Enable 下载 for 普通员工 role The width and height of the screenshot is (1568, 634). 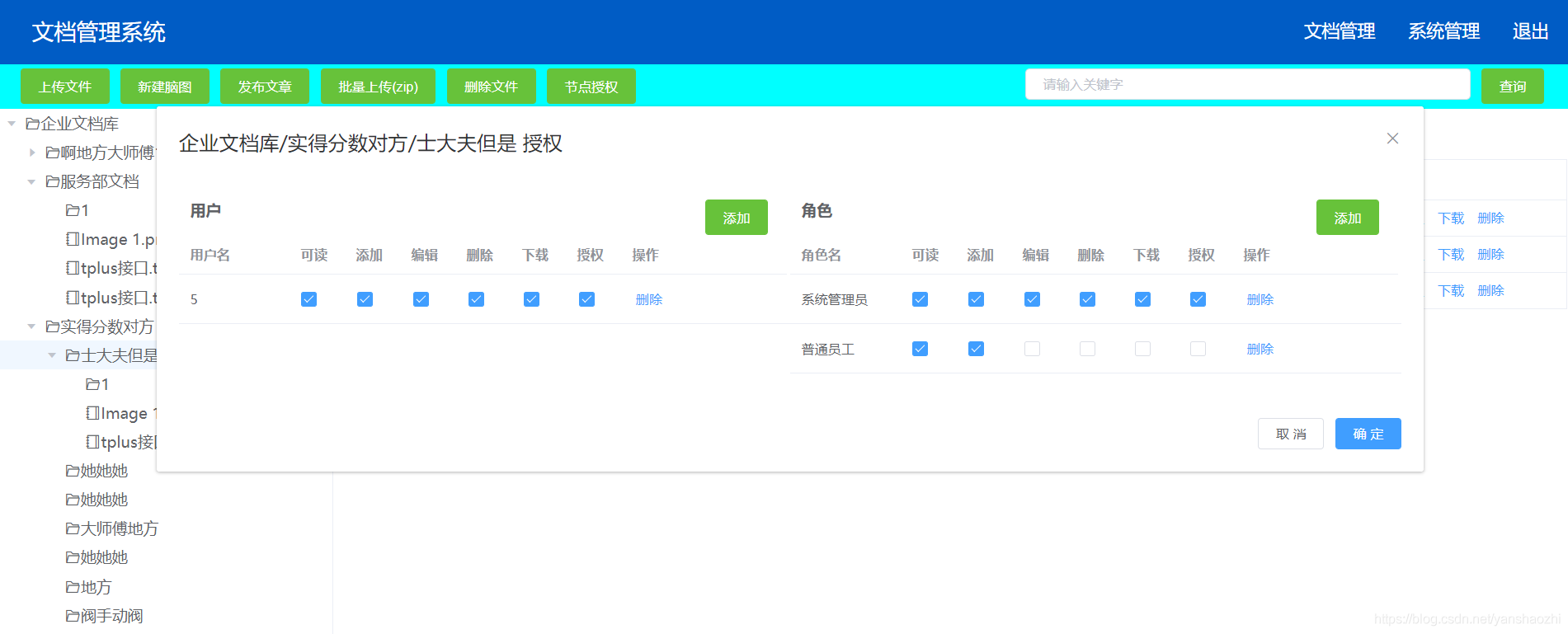coord(1142,349)
